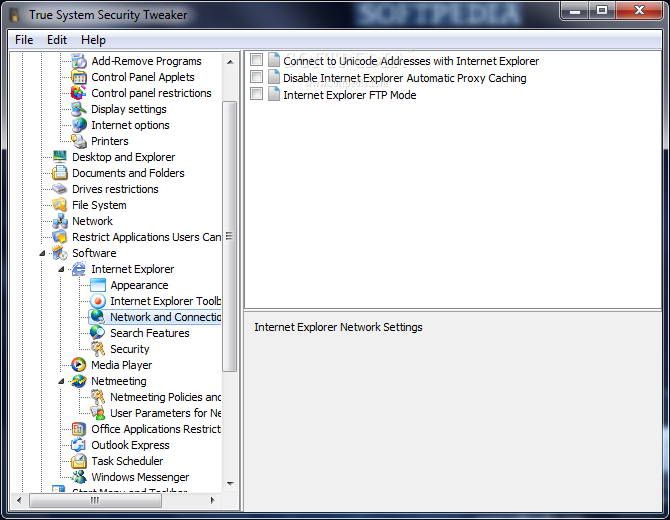The width and height of the screenshot is (670, 520).
Task: Click 'Connect to Unicode Addresses with Internet Explorer' text
Action: coord(411,61)
